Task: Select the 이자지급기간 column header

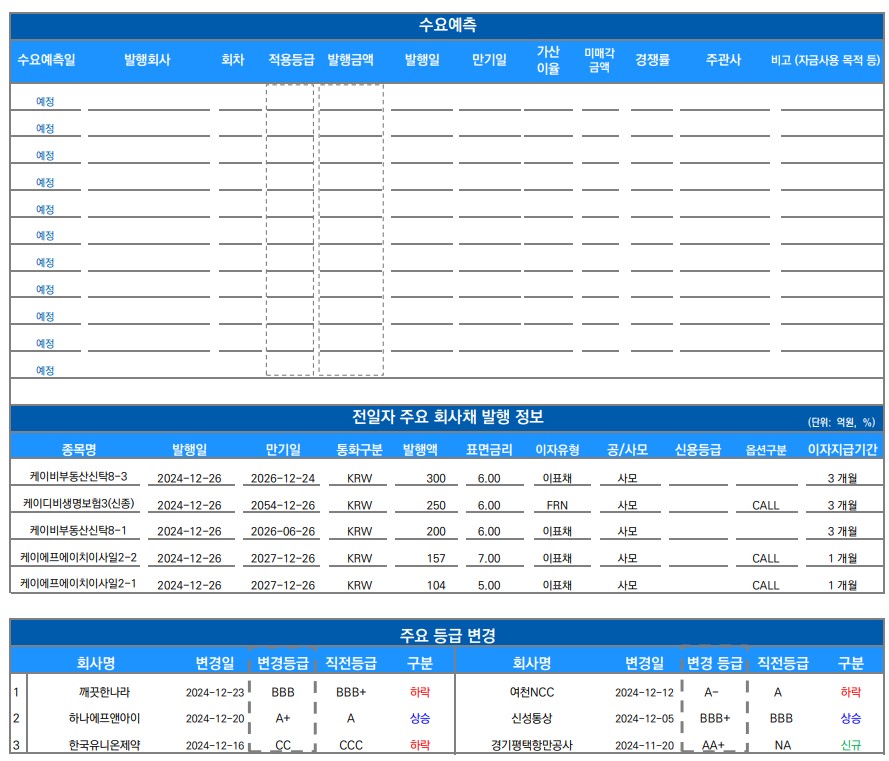Action: pyautogui.click(x=842, y=449)
